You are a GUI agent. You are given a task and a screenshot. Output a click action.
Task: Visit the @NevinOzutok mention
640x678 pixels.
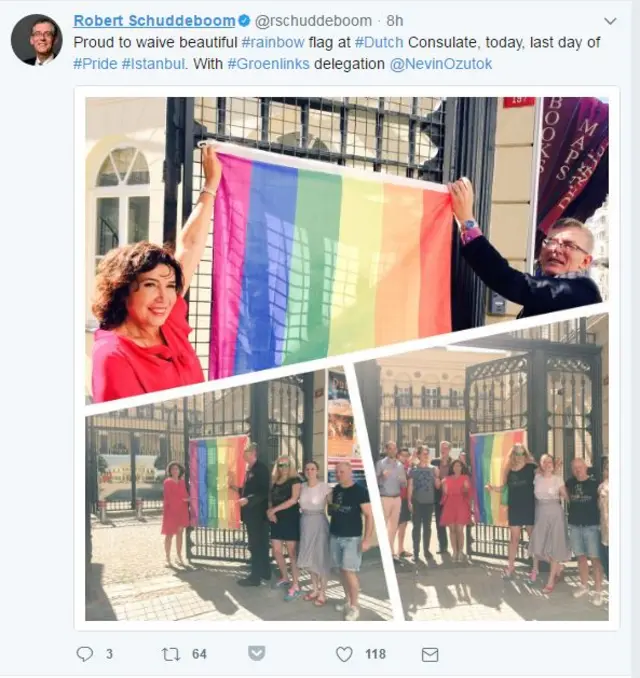441,64
